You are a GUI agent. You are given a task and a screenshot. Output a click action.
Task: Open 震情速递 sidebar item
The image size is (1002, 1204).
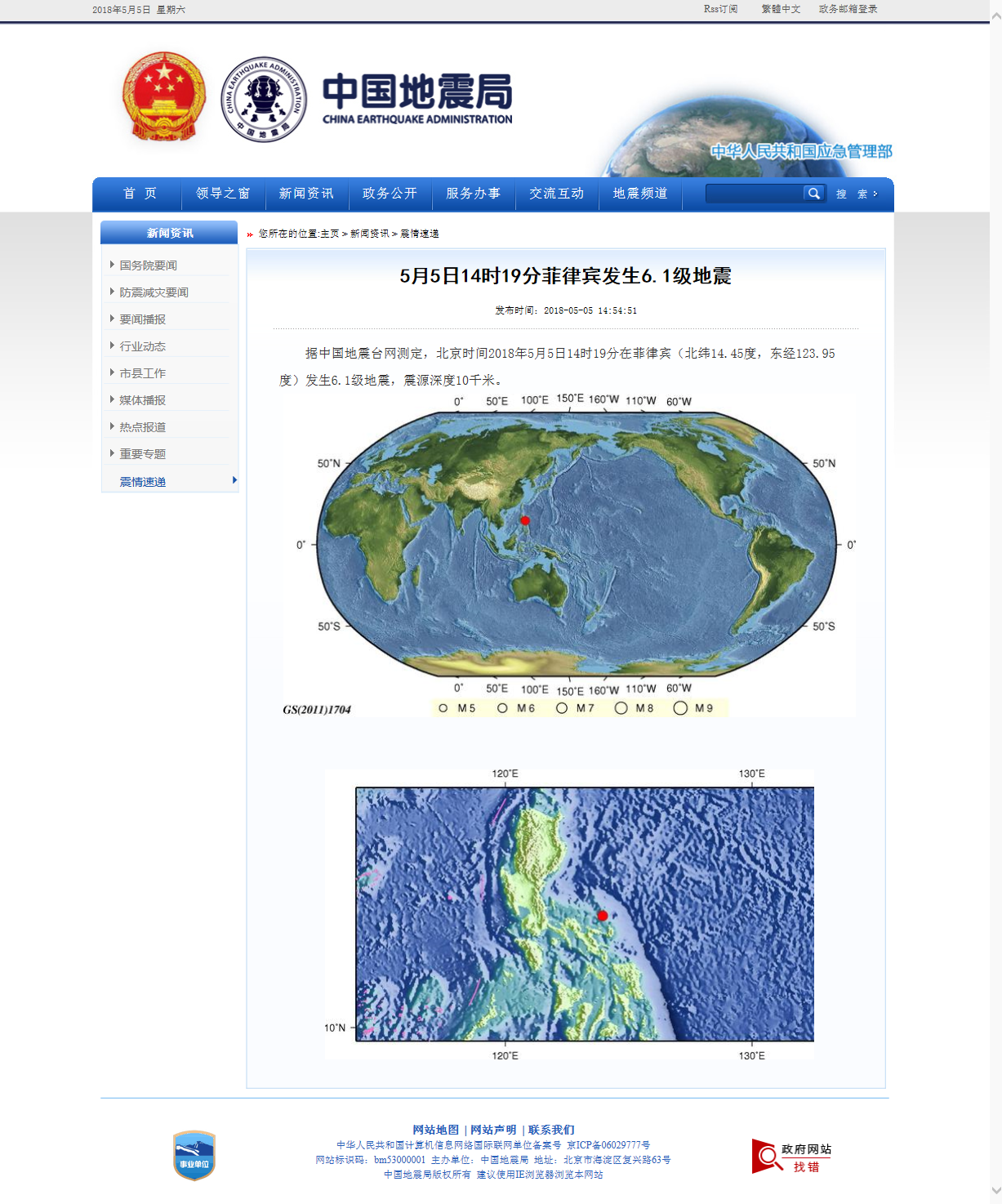(x=142, y=482)
